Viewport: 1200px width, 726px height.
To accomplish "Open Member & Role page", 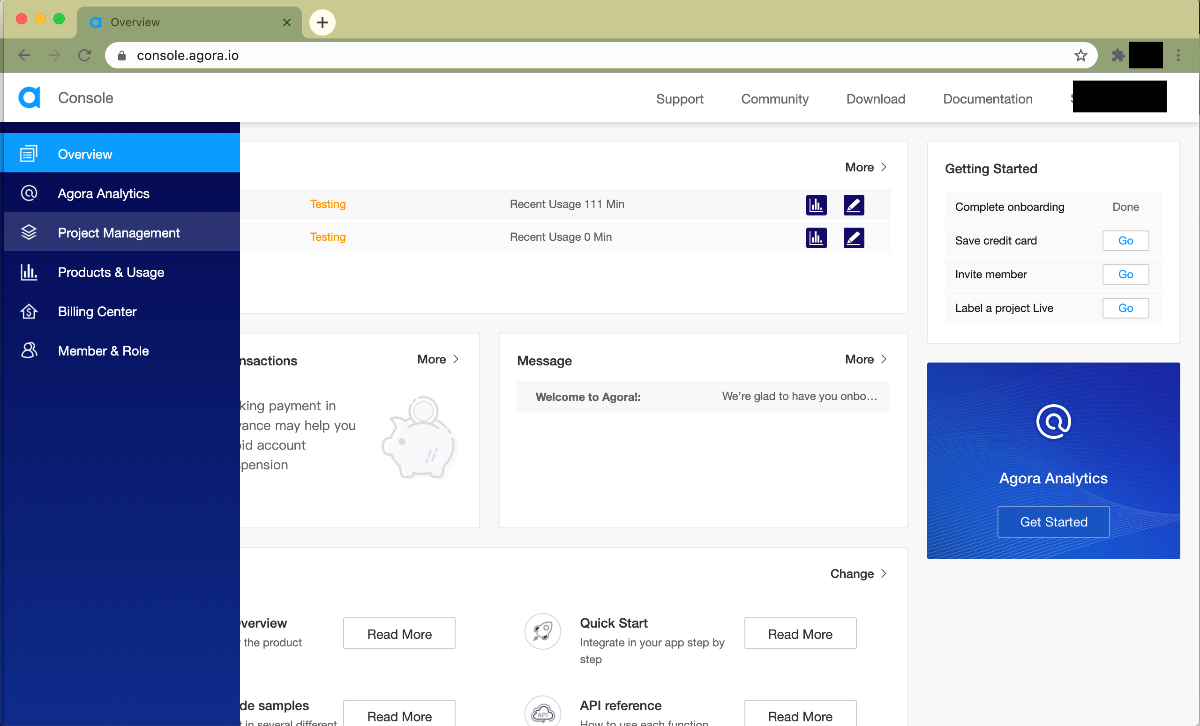I will tap(120, 351).
